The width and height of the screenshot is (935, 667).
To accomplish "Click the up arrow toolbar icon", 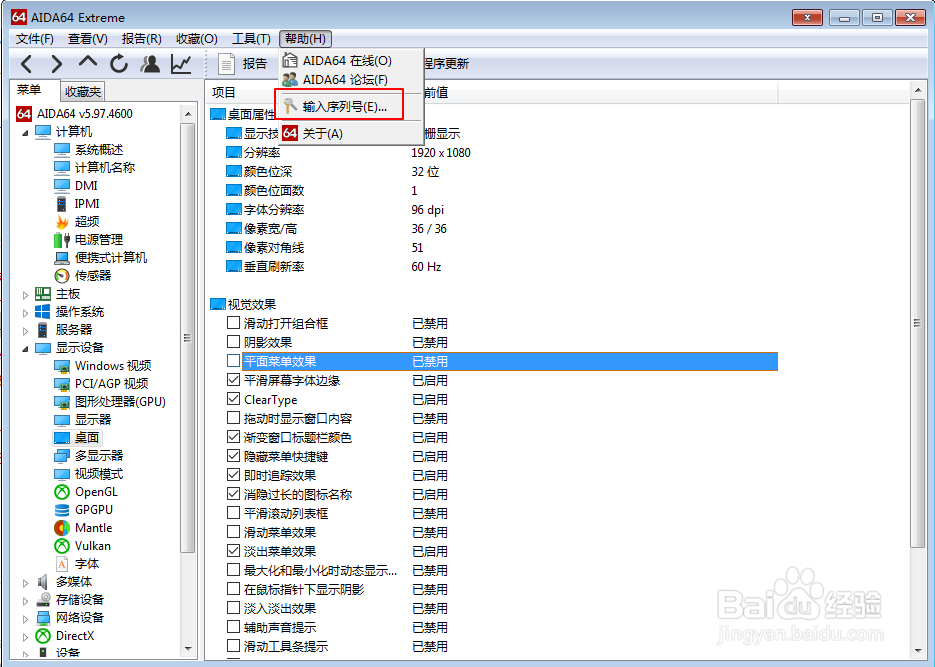I will [88, 62].
